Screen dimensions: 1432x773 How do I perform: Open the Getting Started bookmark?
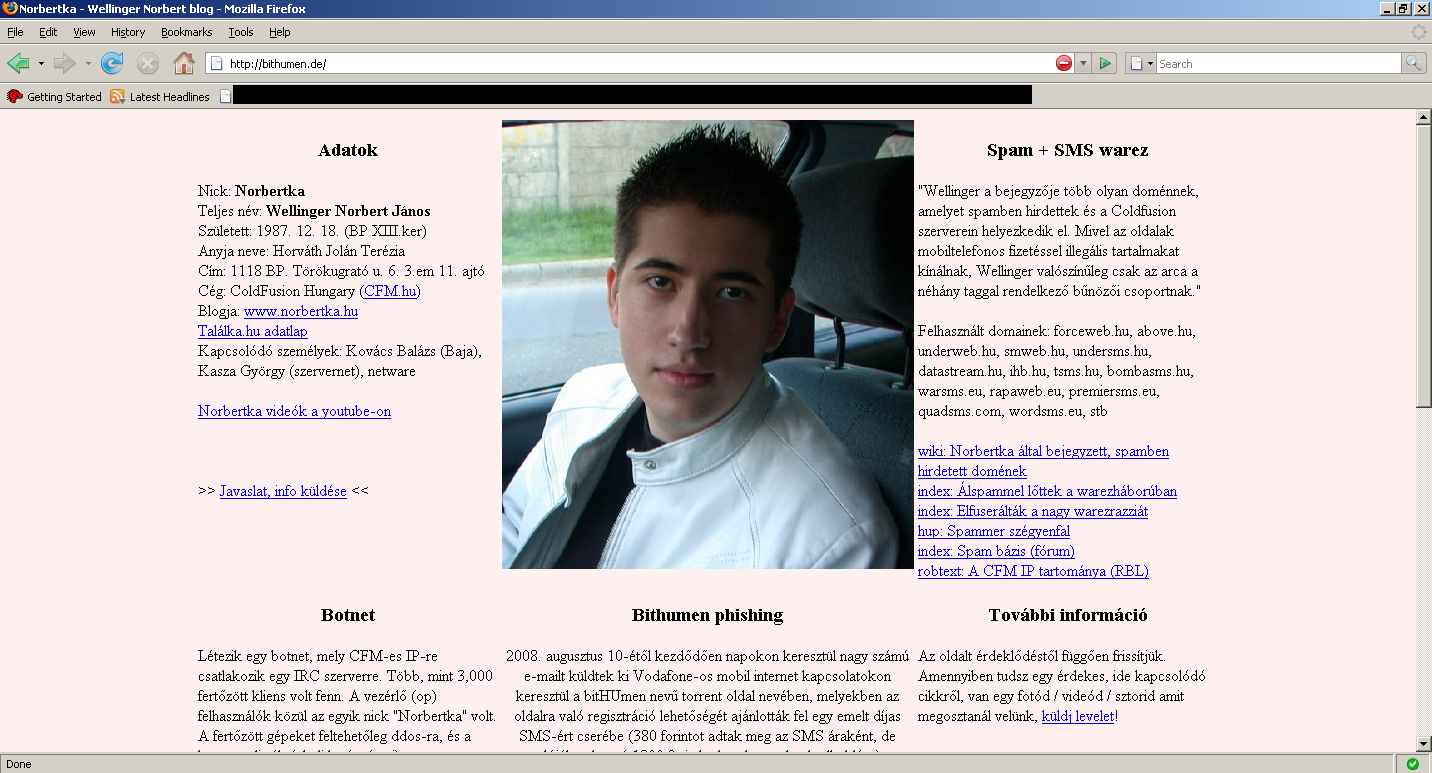tap(55, 97)
